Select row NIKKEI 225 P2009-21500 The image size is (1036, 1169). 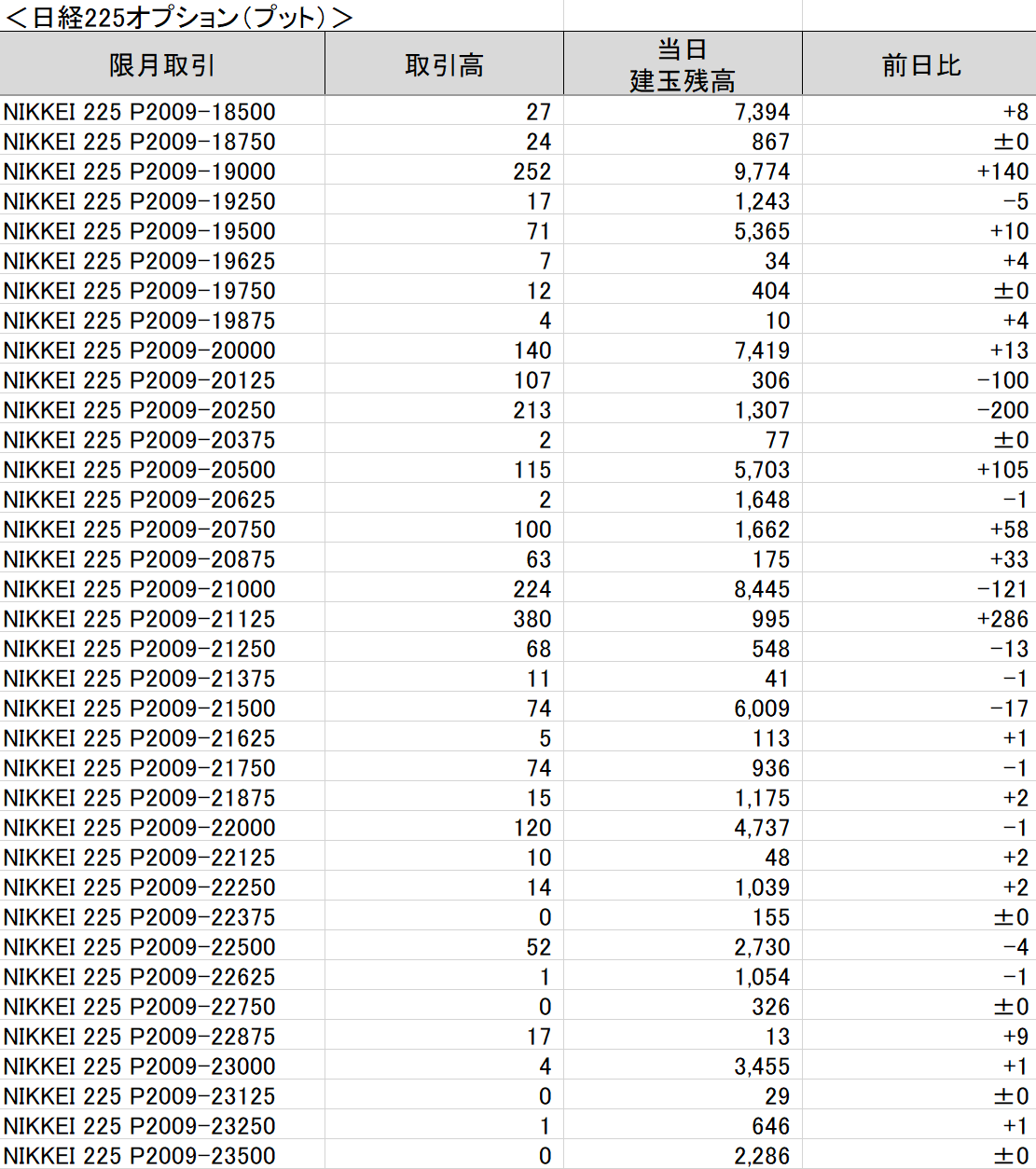pyautogui.click(x=518, y=708)
